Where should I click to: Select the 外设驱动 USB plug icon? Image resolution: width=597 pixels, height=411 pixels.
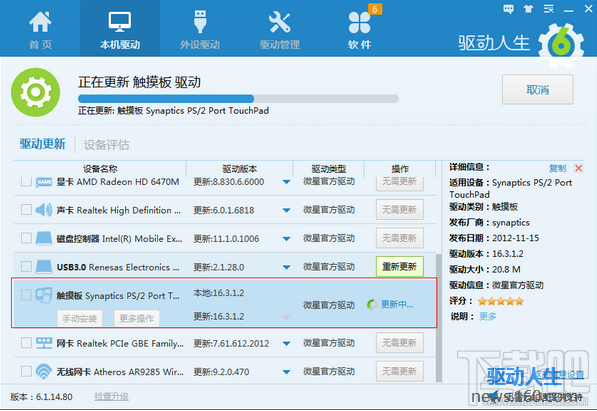(x=200, y=22)
